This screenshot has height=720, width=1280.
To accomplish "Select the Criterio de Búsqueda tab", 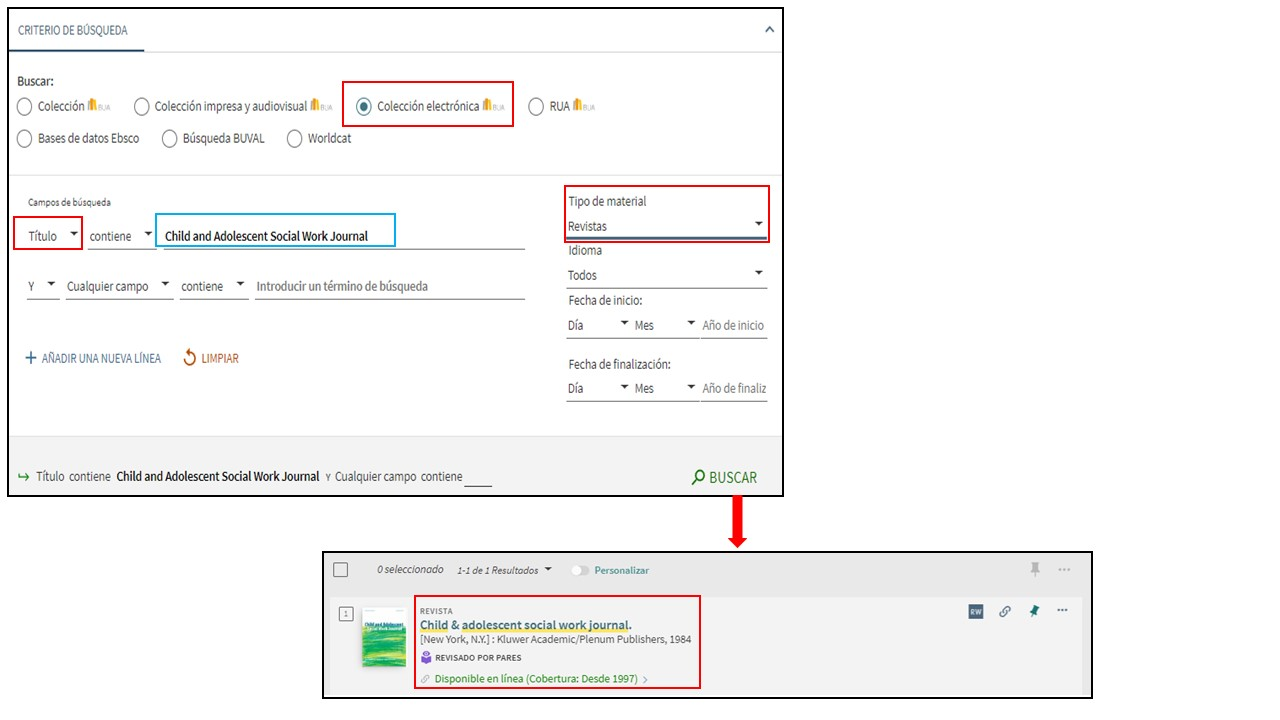I will [73, 31].
